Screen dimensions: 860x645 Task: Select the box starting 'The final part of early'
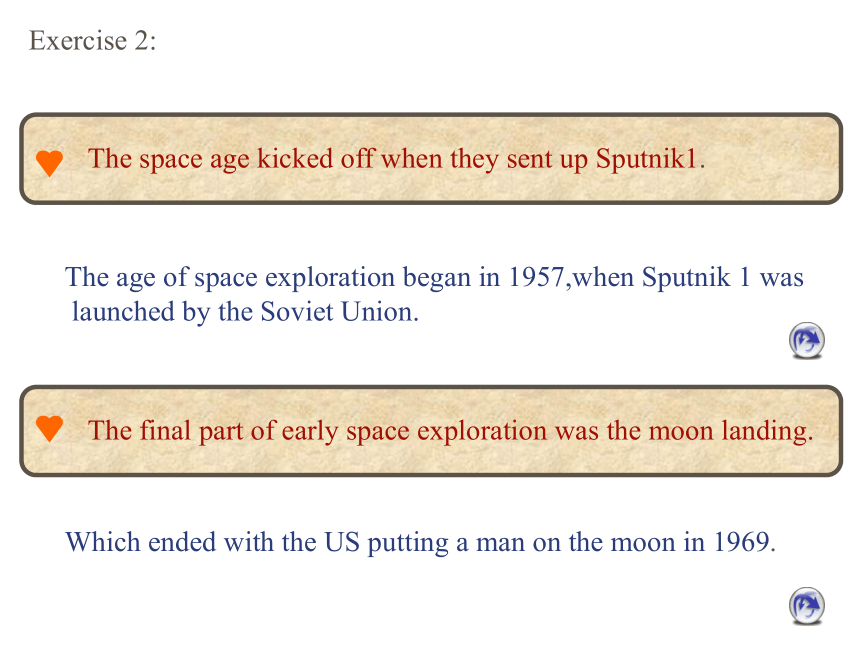pos(431,431)
